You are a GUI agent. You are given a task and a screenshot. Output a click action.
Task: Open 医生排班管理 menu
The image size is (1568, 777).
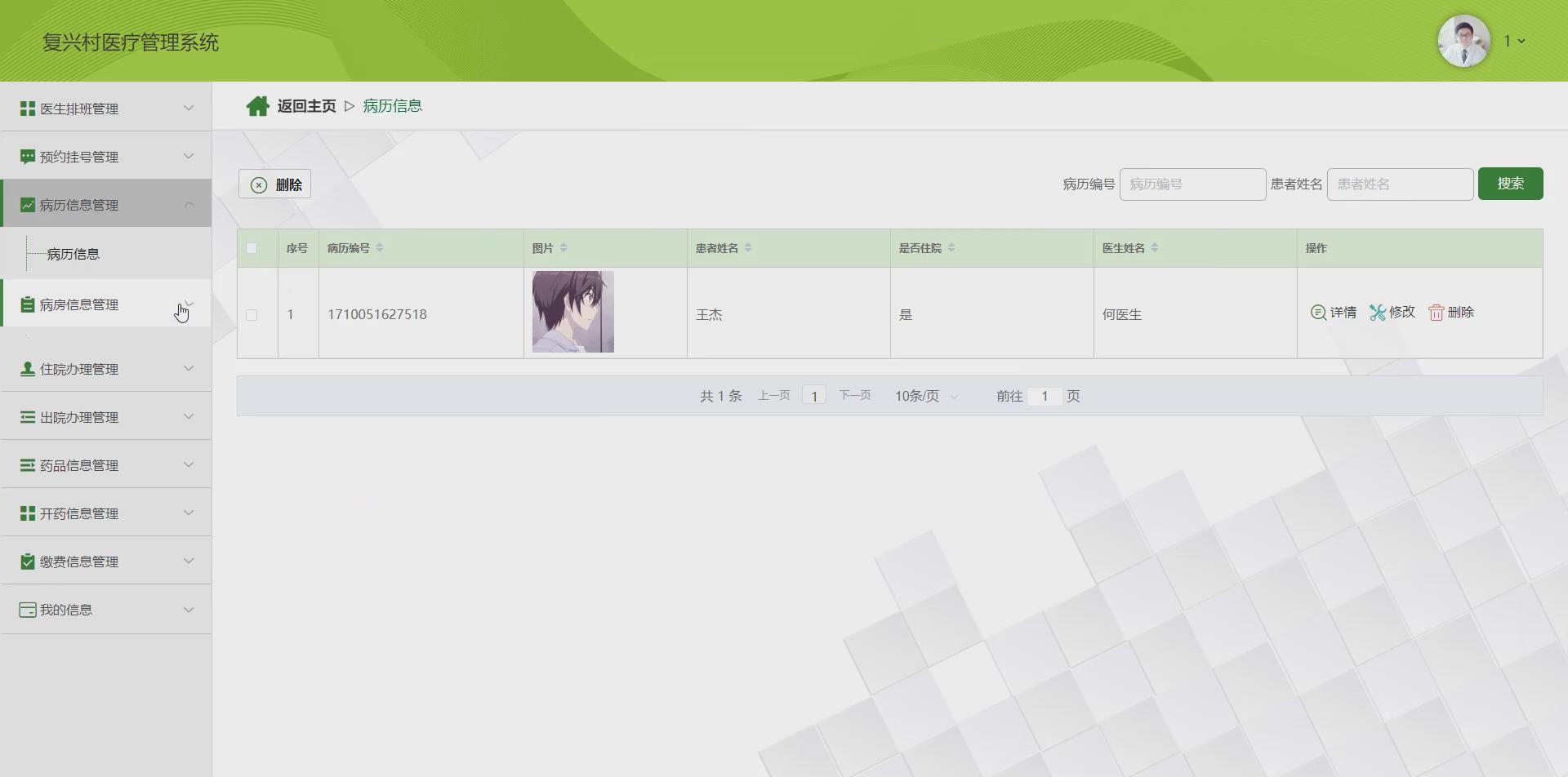point(106,109)
